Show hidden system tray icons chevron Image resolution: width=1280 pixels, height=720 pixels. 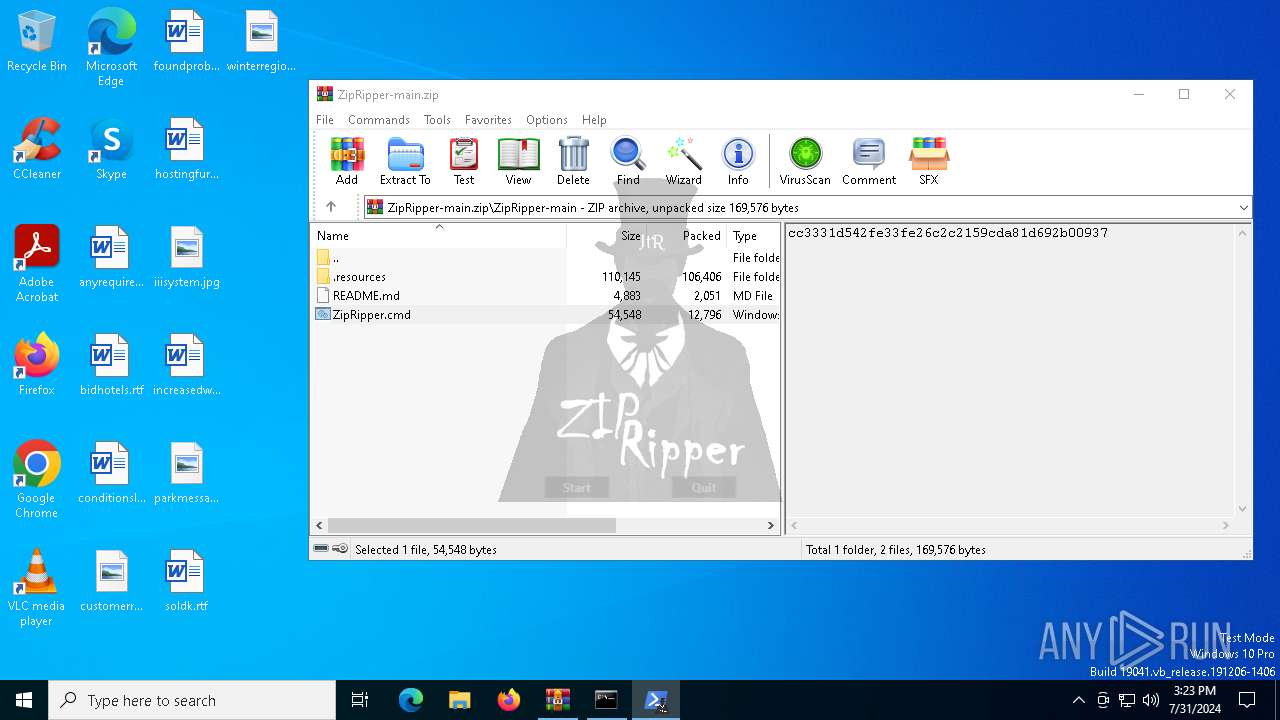point(1078,700)
